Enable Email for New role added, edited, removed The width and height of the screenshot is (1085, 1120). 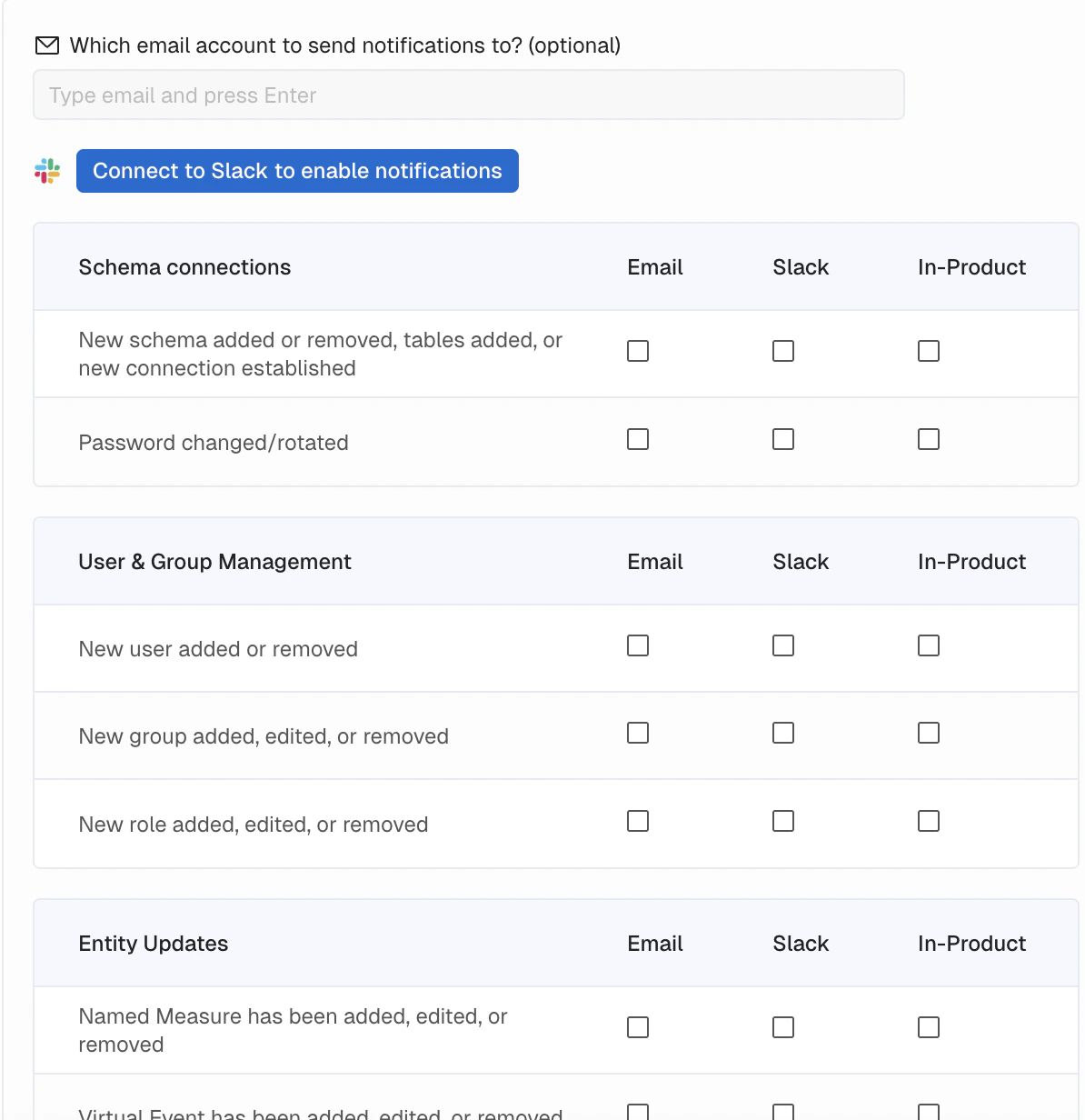click(x=638, y=821)
